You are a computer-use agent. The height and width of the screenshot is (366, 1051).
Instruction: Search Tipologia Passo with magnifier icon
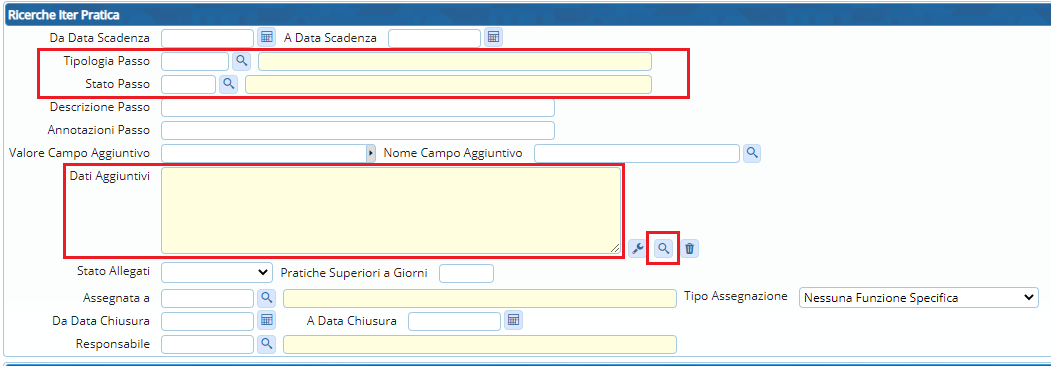[241, 61]
